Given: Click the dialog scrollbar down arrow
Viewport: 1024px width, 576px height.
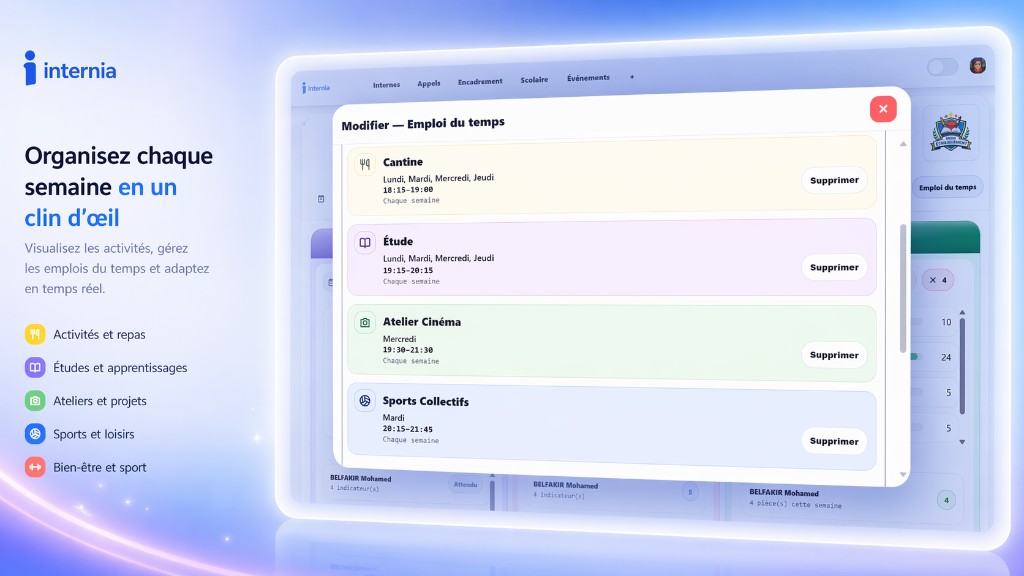Looking at the screenshot, I should pos(903,475).
